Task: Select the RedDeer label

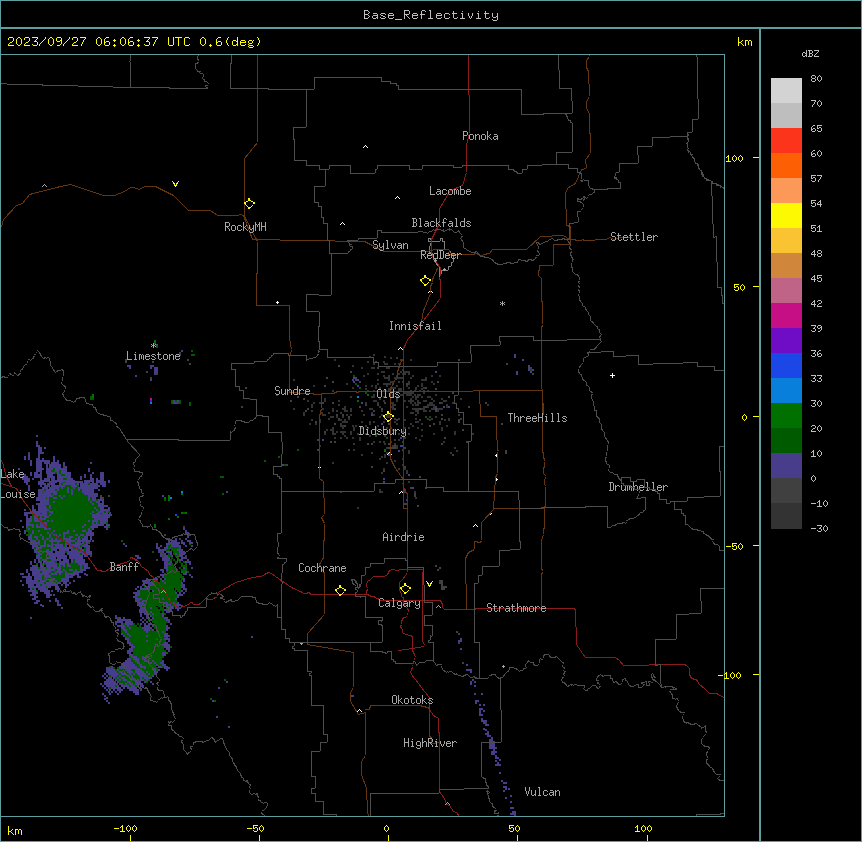Action: 440,255
